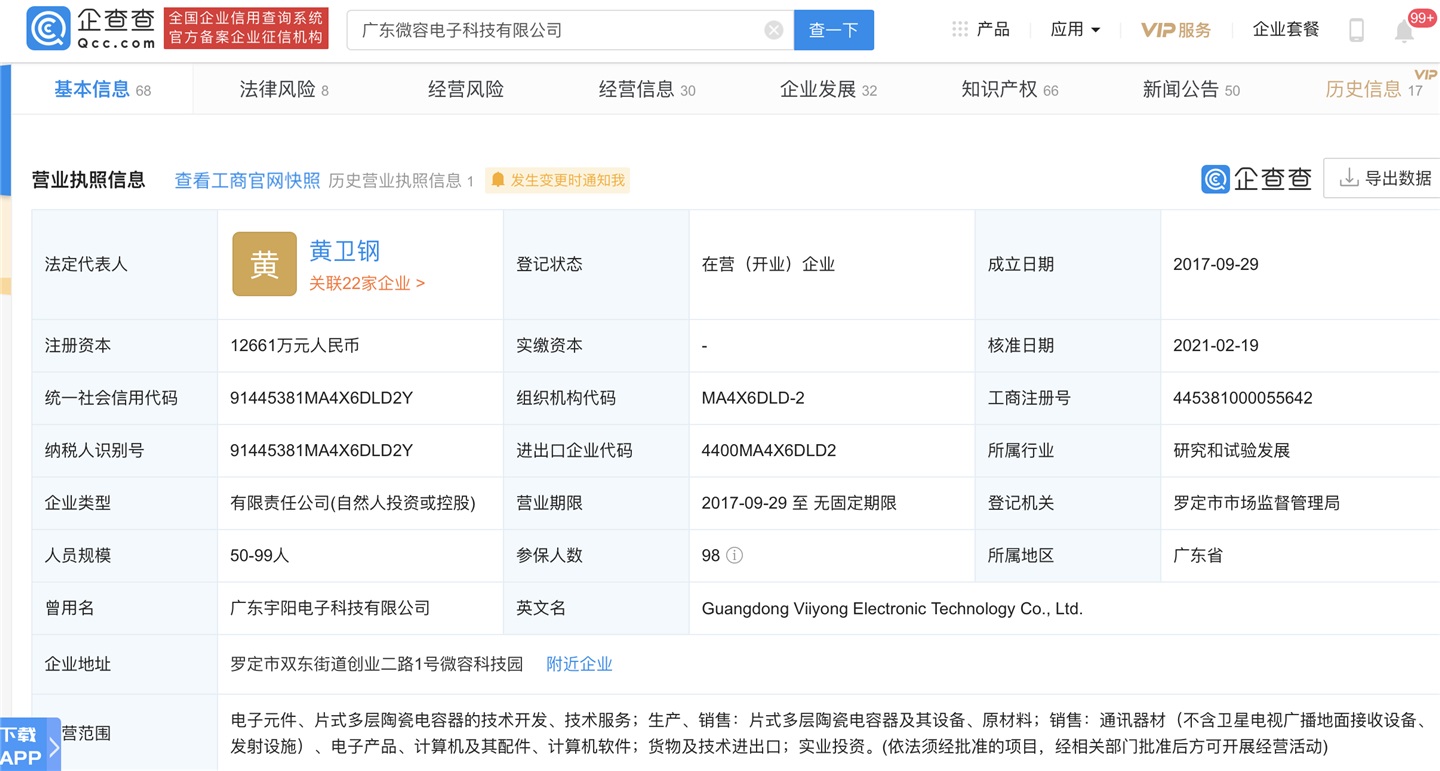Image resolution: width=1440 pixels, height=771 pixels.
Task: Click 发生变更时通知我 button
Action: (x=558, y=180)
